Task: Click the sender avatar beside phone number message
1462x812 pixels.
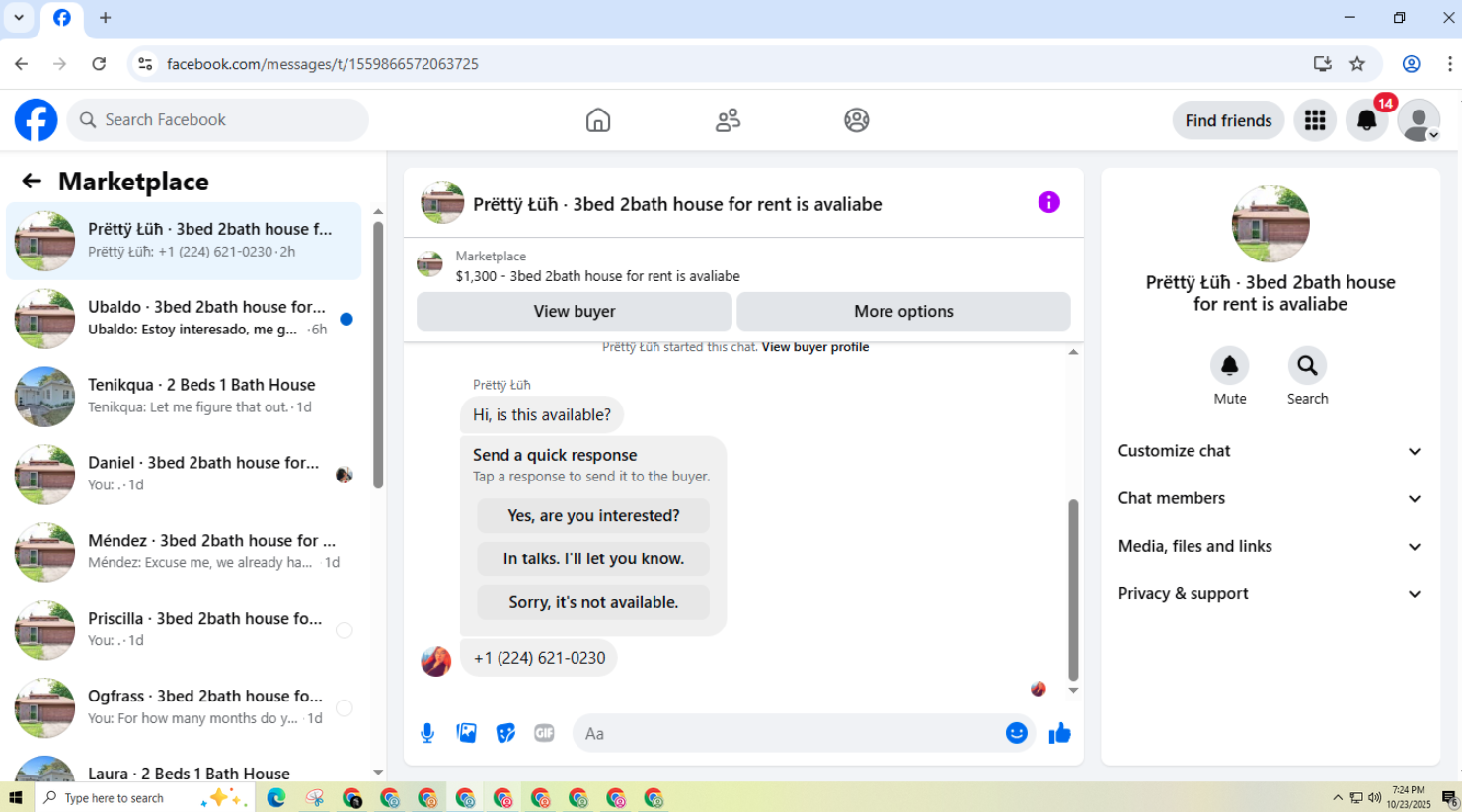Action: (435, 661)
